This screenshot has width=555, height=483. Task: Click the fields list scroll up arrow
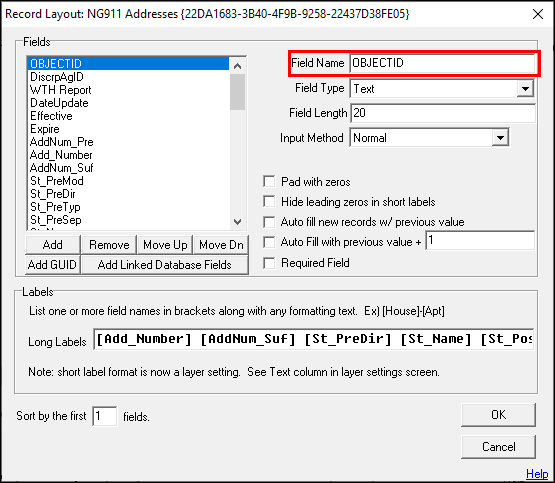pyautogui.click(x=238, y=66)
